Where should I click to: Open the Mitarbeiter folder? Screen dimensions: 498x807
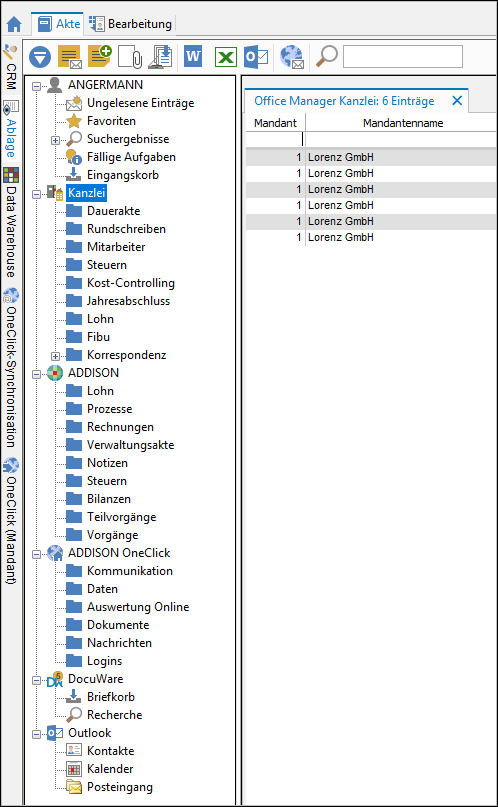click(x=116, y=247)
